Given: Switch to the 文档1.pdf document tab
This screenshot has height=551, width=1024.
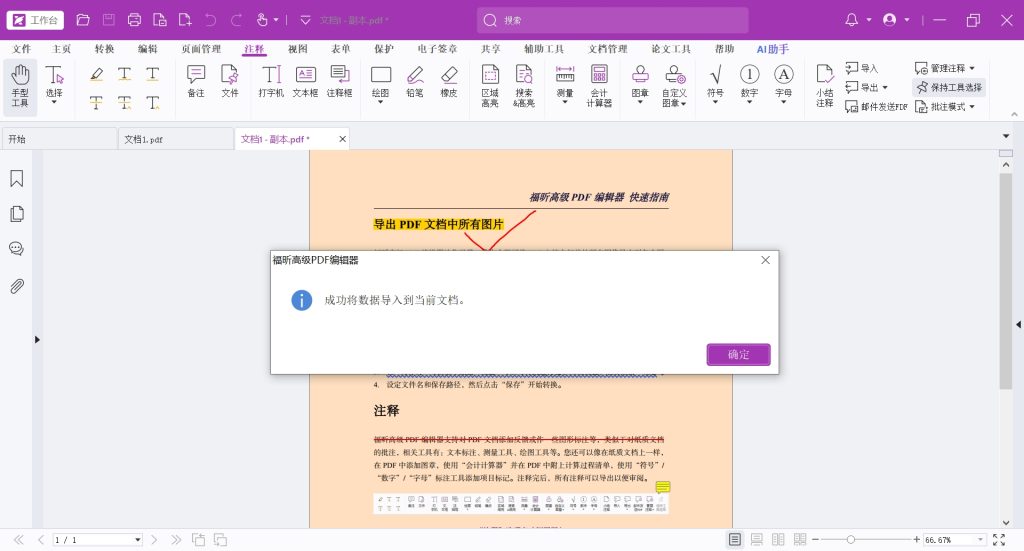Looking at the screenshot, I should [x=175, y=139].
